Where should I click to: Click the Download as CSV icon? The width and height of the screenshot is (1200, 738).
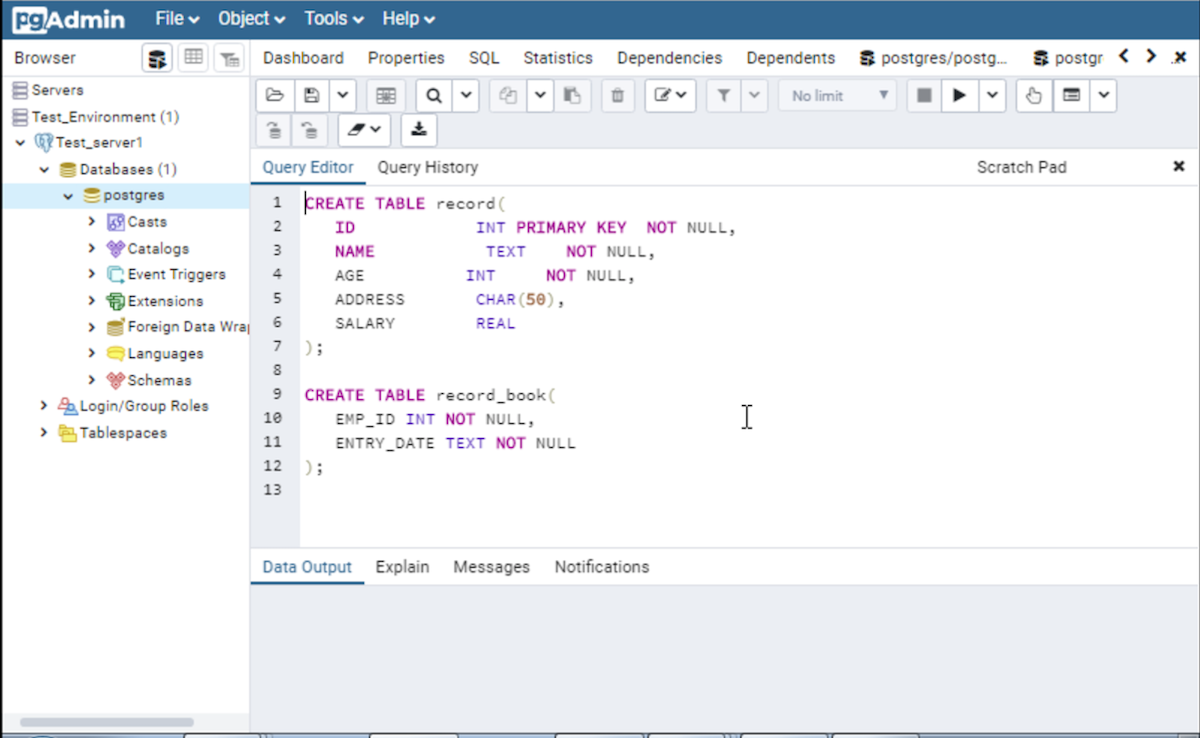pos(419,129)
